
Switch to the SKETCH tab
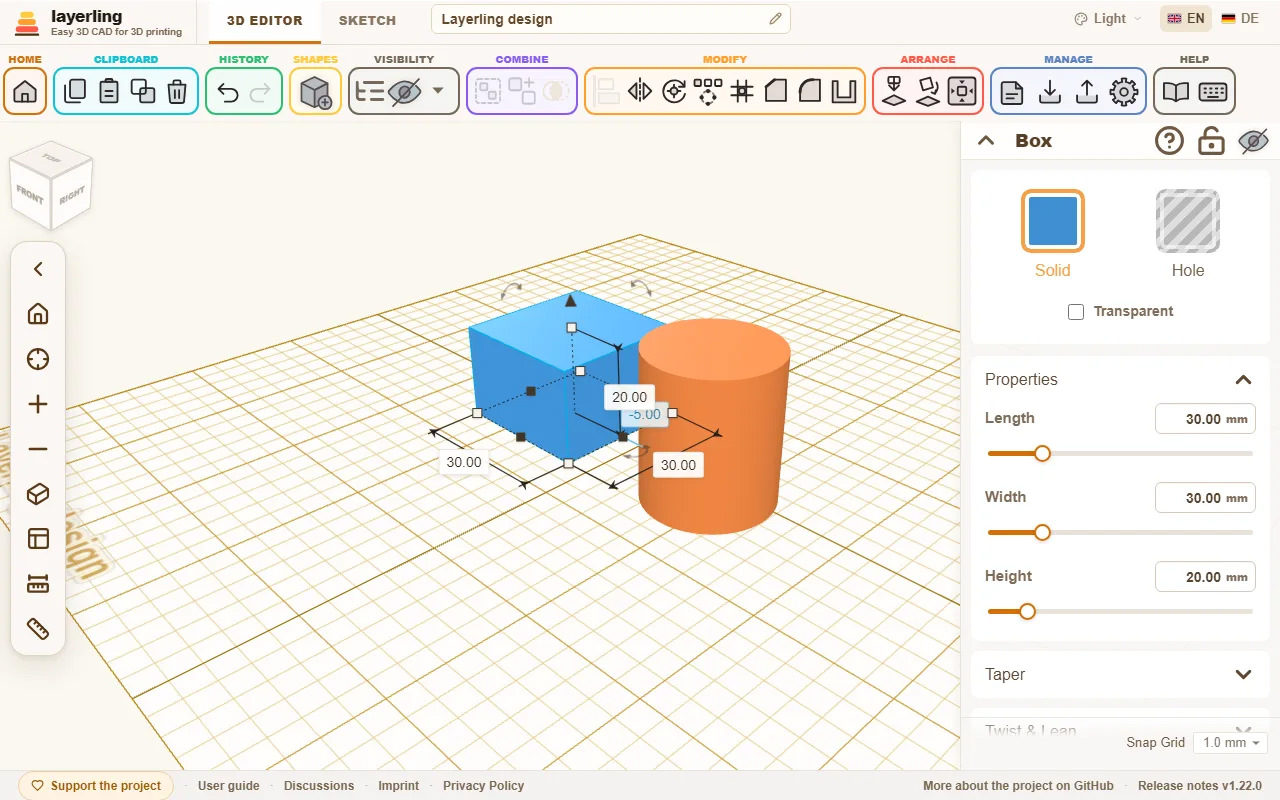(367, 20)
